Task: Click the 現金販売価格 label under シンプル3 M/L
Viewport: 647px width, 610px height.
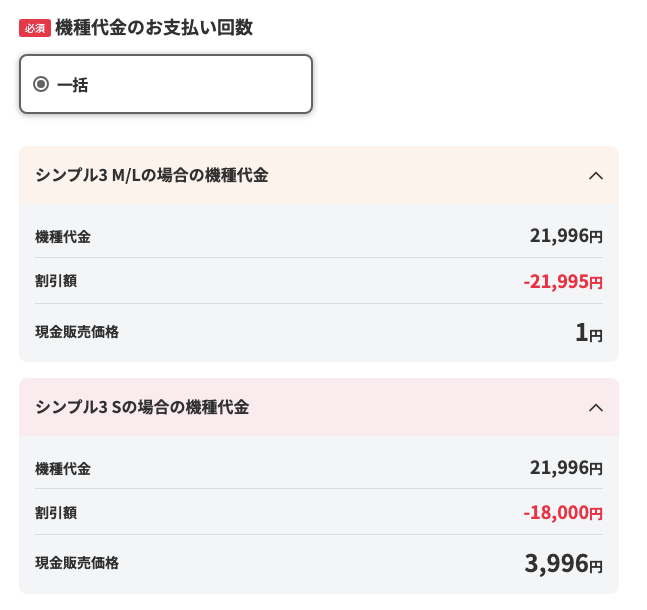Action: tap(77, 331)
